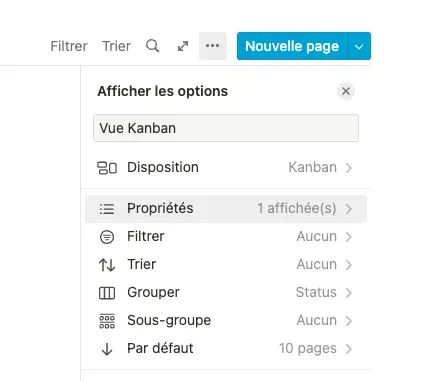The height and width of the screenshot is (381, 433).
Task: Click the Propriétés list icon
Action: pyautogui.click(x=107, y=209)
